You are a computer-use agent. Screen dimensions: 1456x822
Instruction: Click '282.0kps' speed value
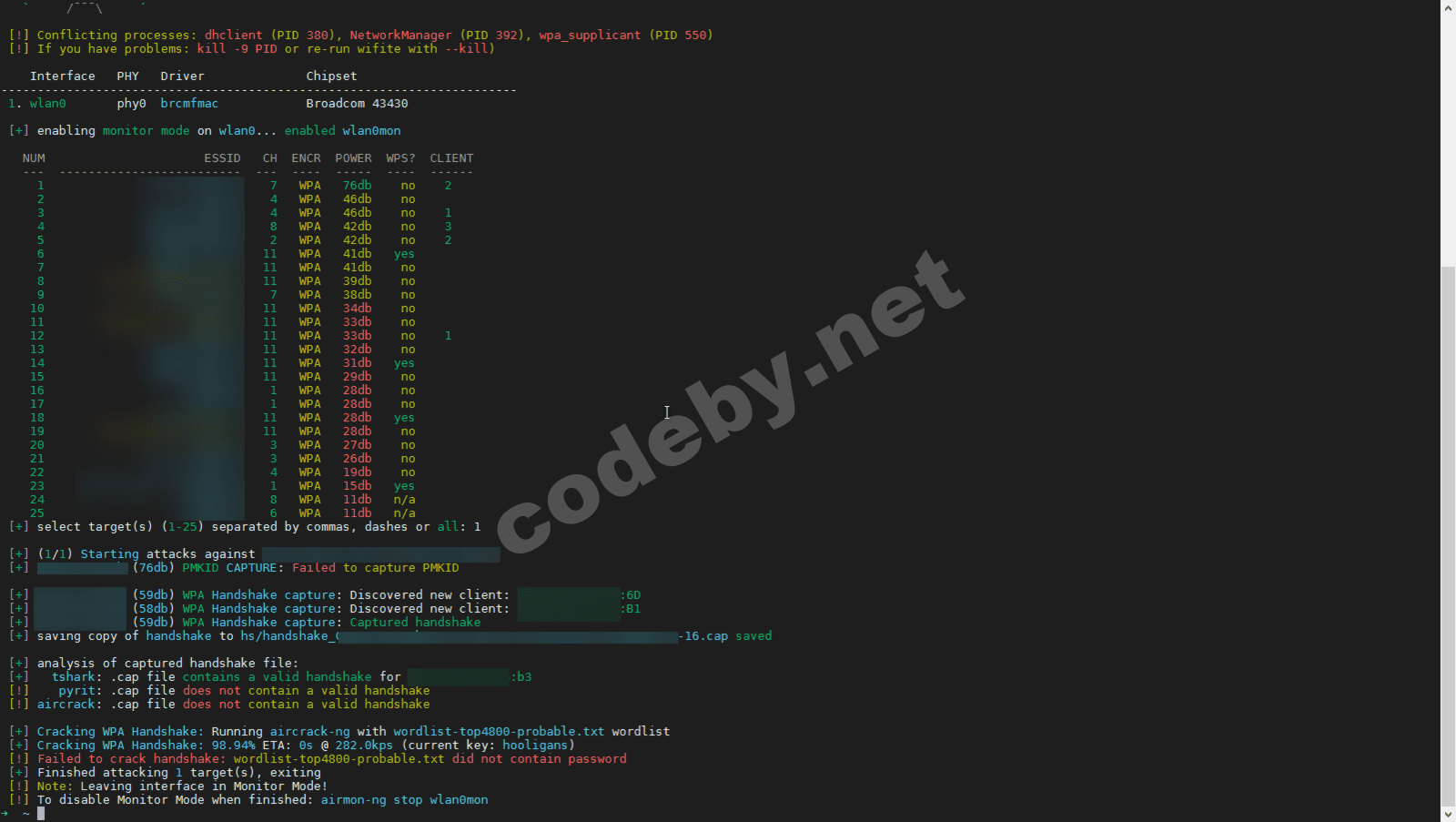point(364,746)
